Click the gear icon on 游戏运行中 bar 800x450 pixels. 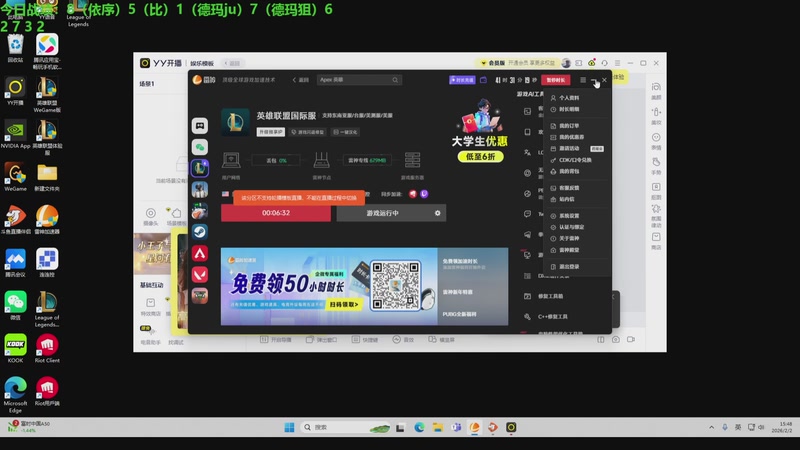437,213
